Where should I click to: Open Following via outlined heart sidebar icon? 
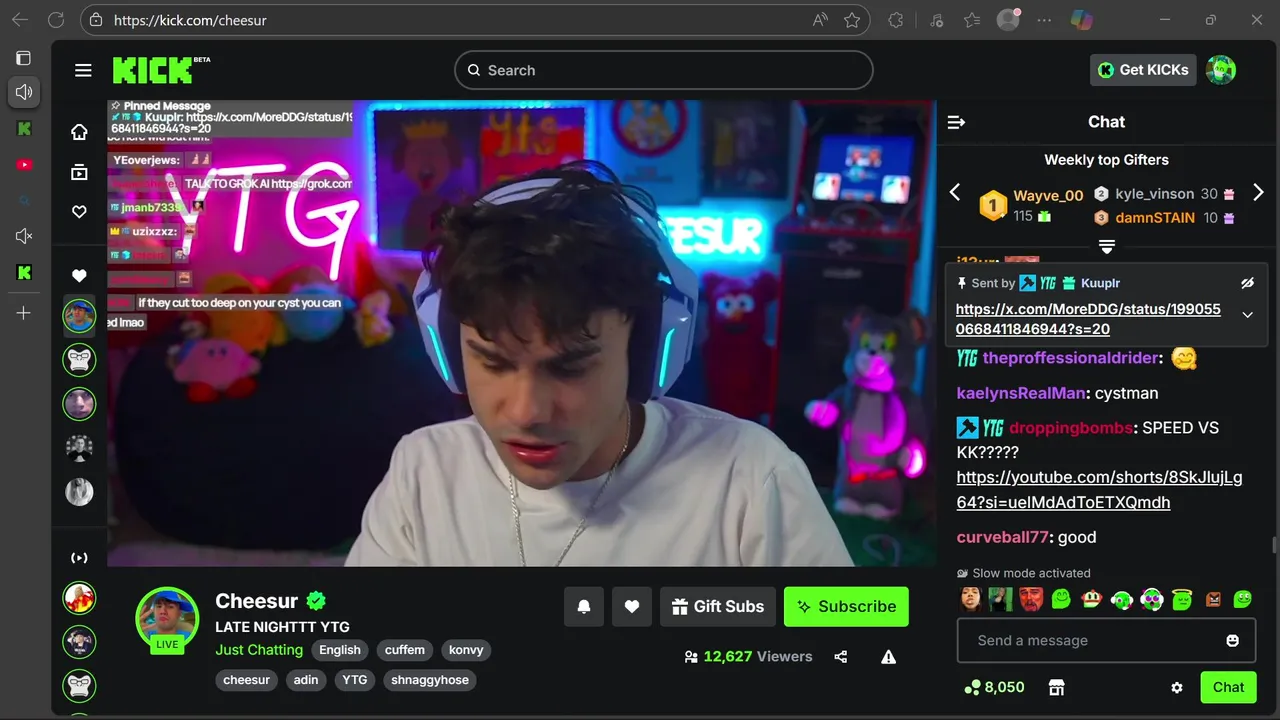[x=79, y=212]
